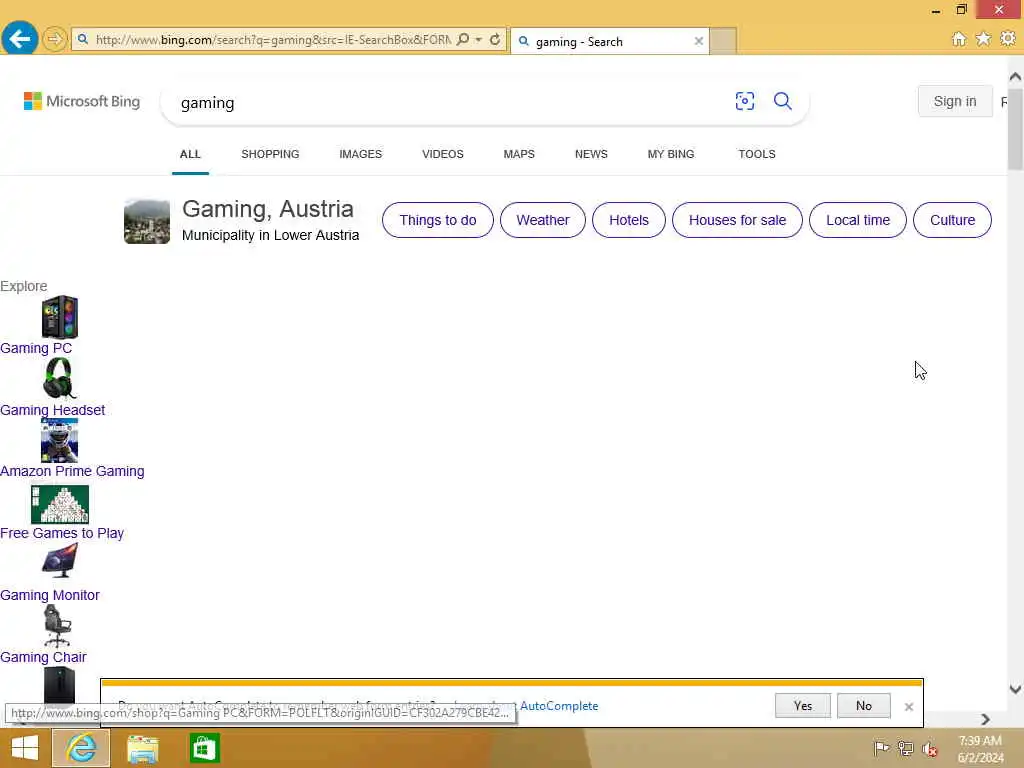Switch to the SHOPPING tab
1024x768 pixels.
click(x=270, y=154)
